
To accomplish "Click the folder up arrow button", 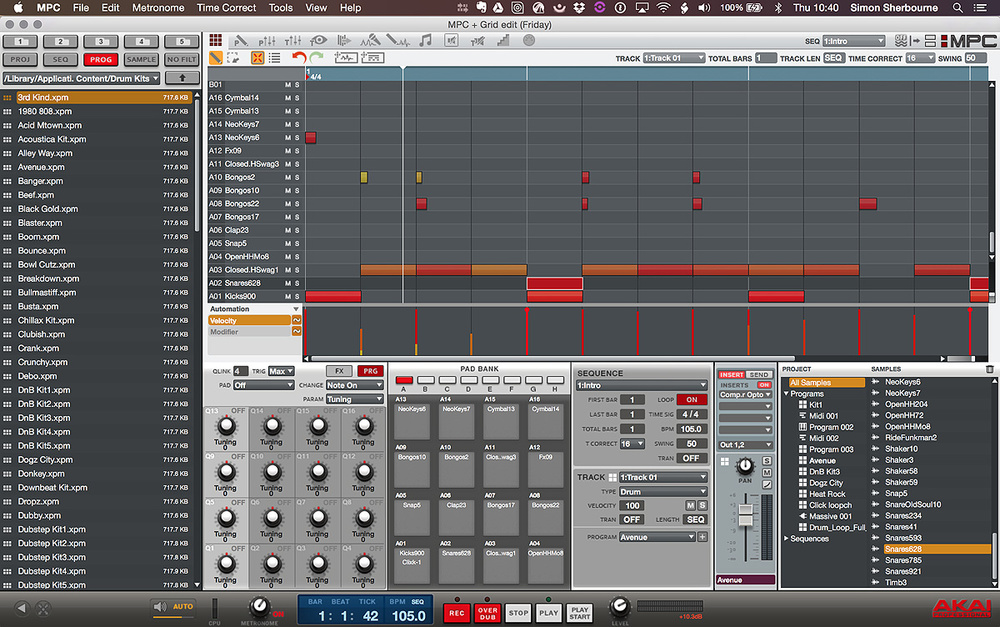I will point(182,78).
